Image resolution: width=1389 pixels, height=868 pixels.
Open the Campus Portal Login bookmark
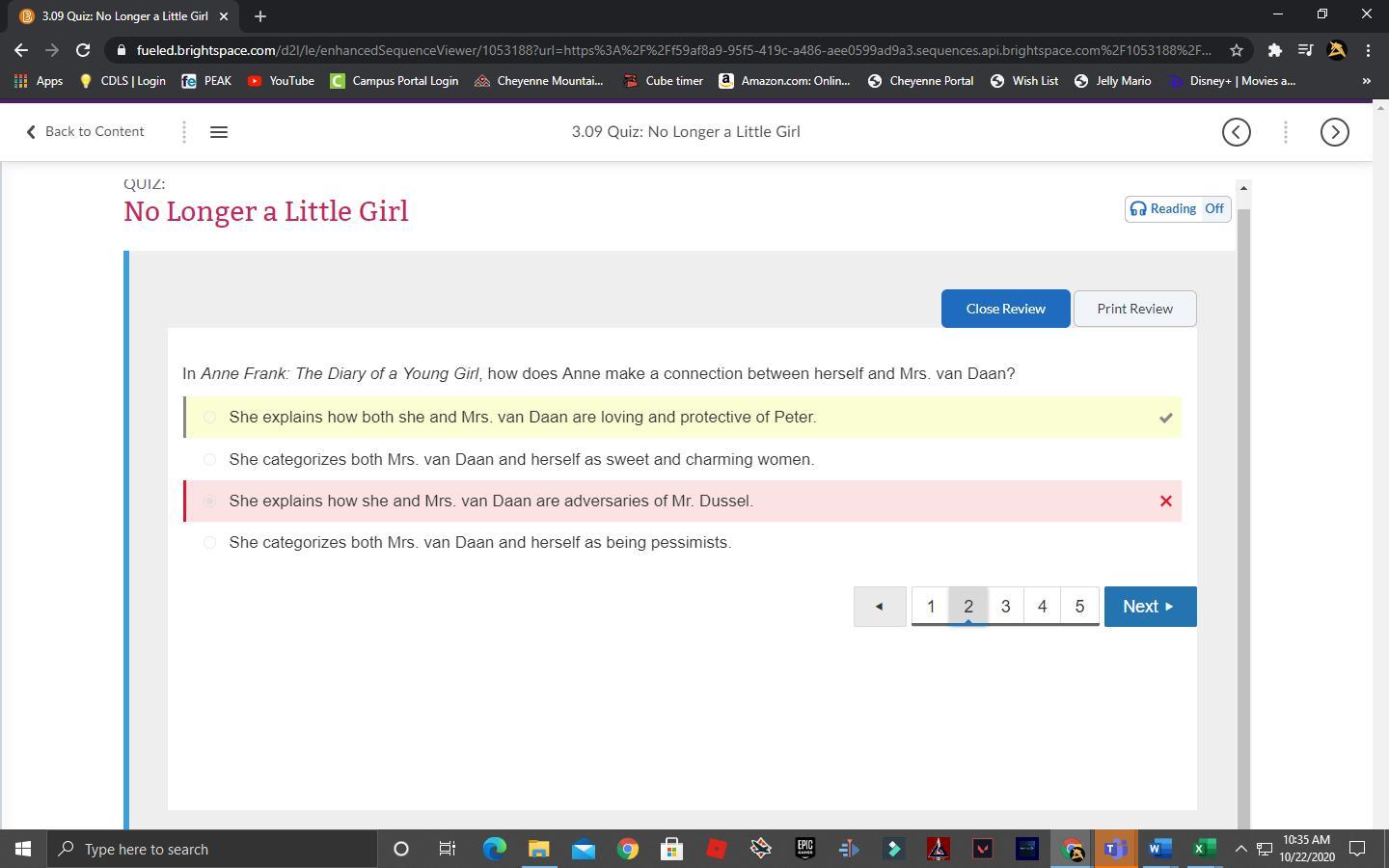tap(395, 81)
